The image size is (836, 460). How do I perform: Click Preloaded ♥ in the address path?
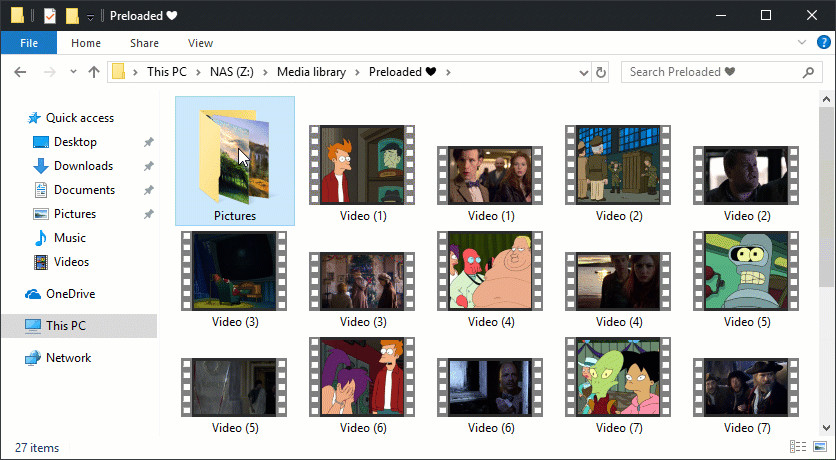point(403,72)
